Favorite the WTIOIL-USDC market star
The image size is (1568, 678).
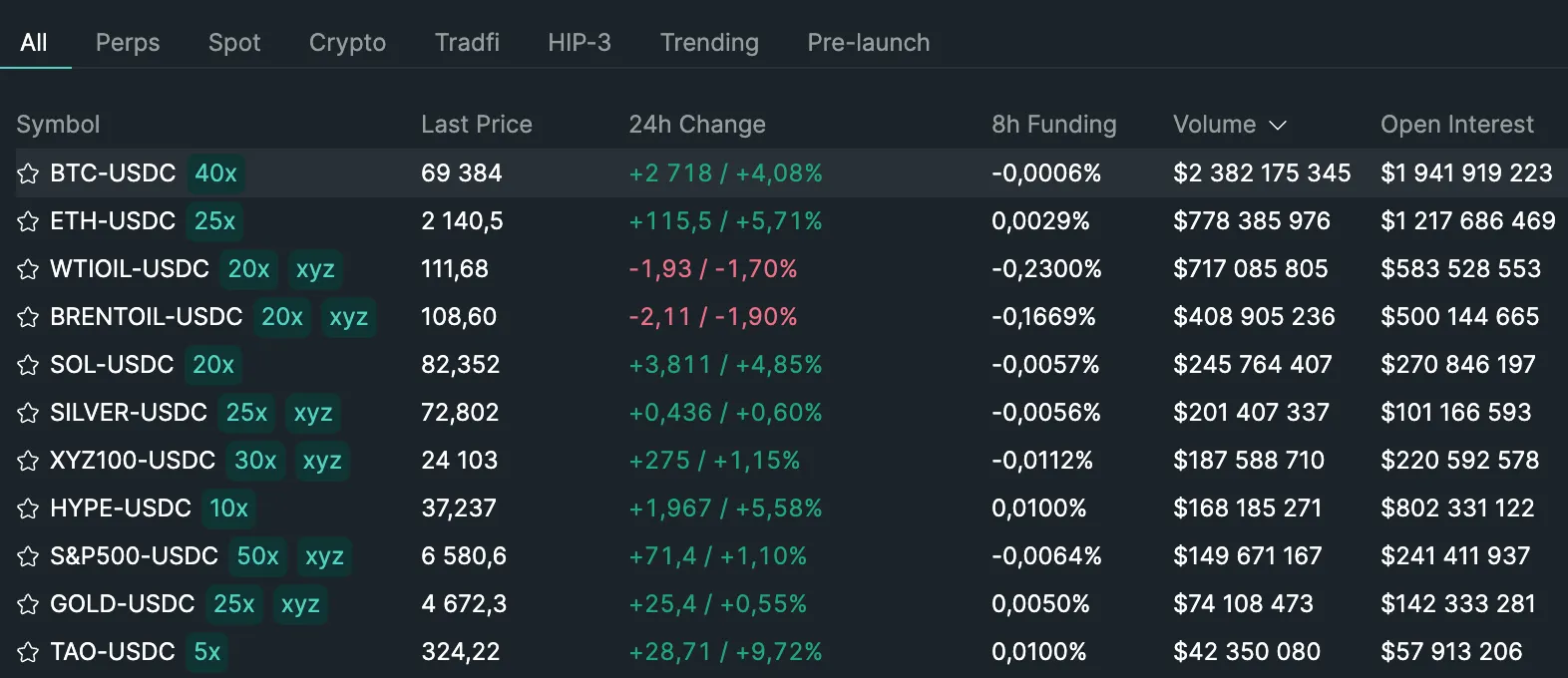28,269
